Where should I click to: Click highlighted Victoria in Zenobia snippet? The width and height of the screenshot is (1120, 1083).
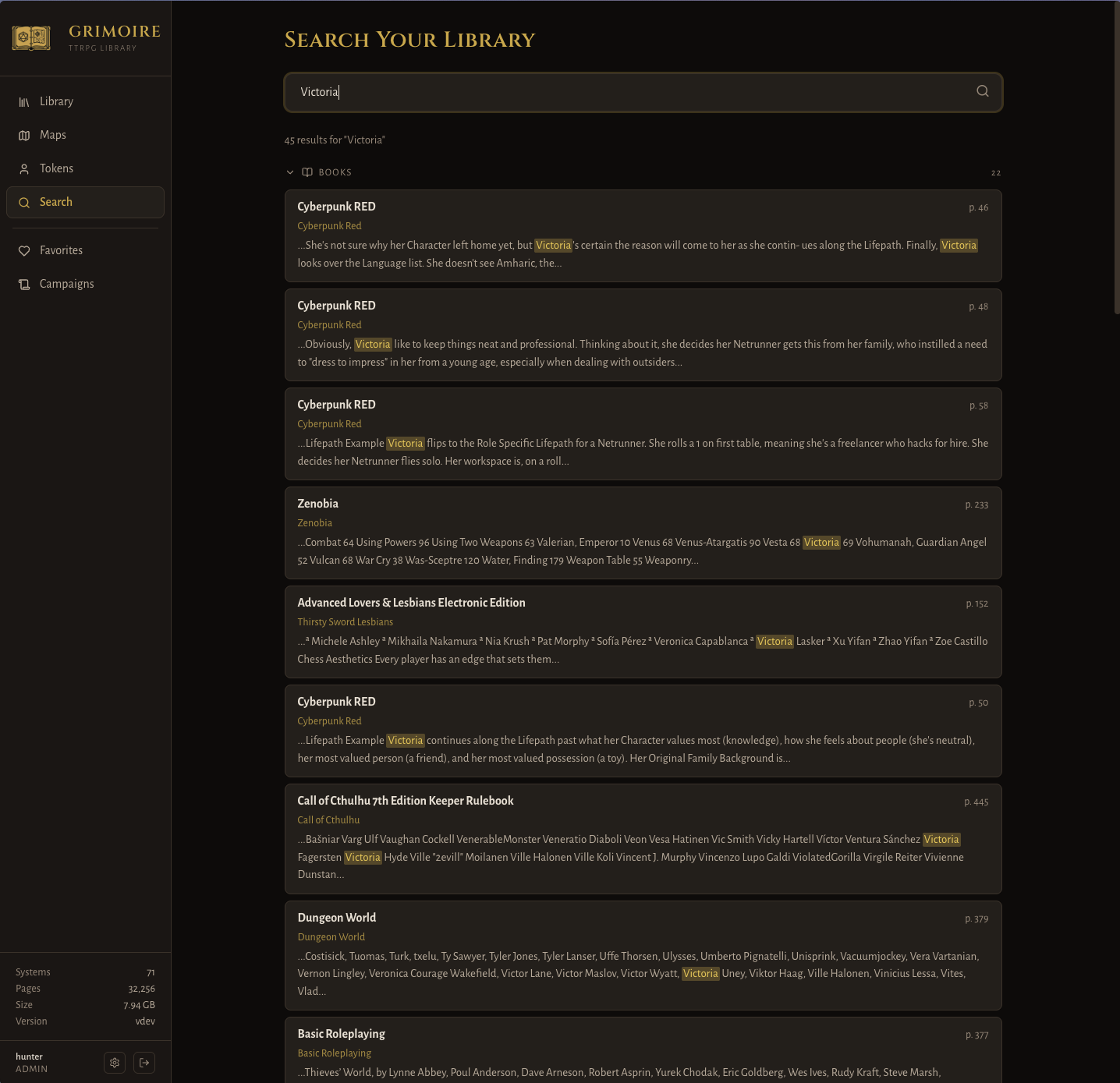click(821, 543)
